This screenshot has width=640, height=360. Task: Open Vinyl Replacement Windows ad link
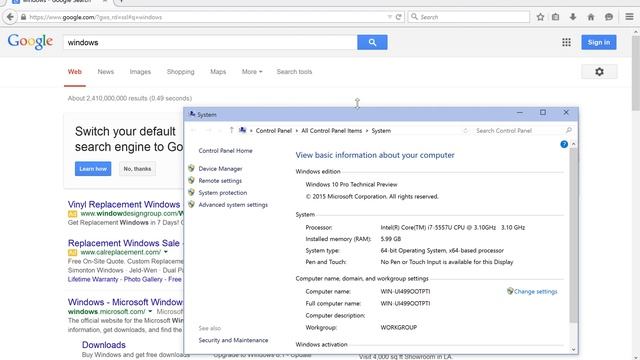[x=124, y=204]
